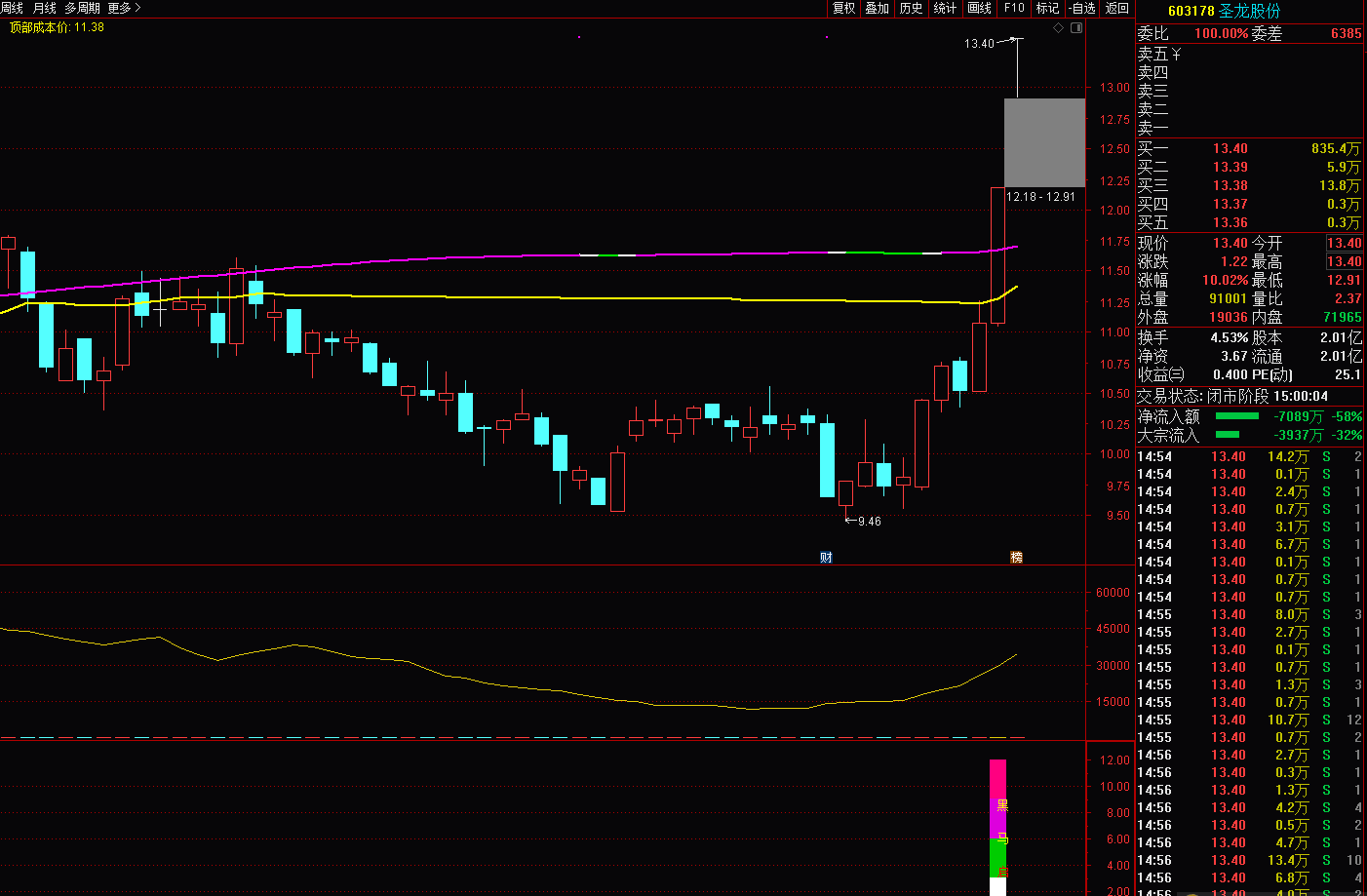Click the 卖三 ask row label
The height and width of the screenshot is (896, 1367).
pyautogui.click(x=1152, y=91)
